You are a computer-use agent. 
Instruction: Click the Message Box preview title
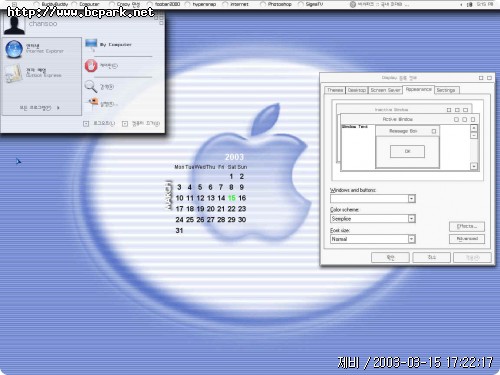click(403, 131)
